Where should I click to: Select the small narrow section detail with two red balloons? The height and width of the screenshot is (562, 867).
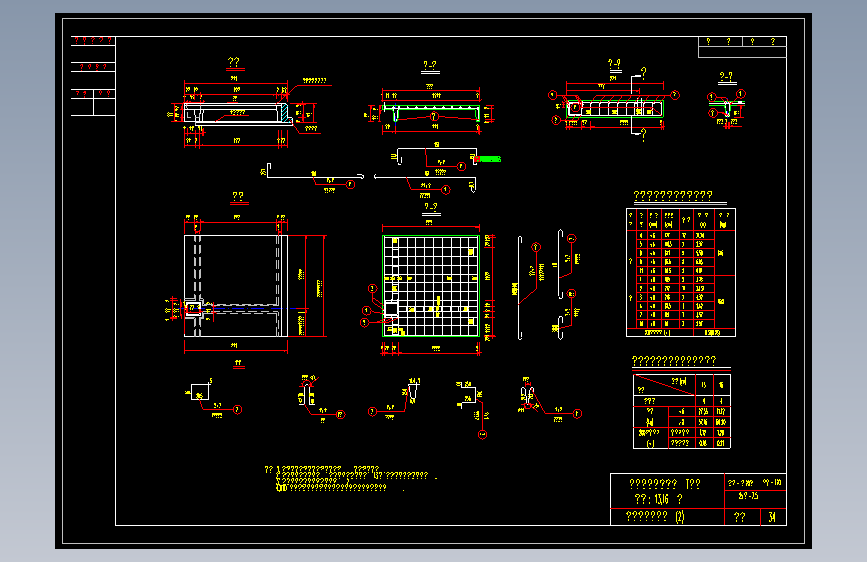point(727,107)
